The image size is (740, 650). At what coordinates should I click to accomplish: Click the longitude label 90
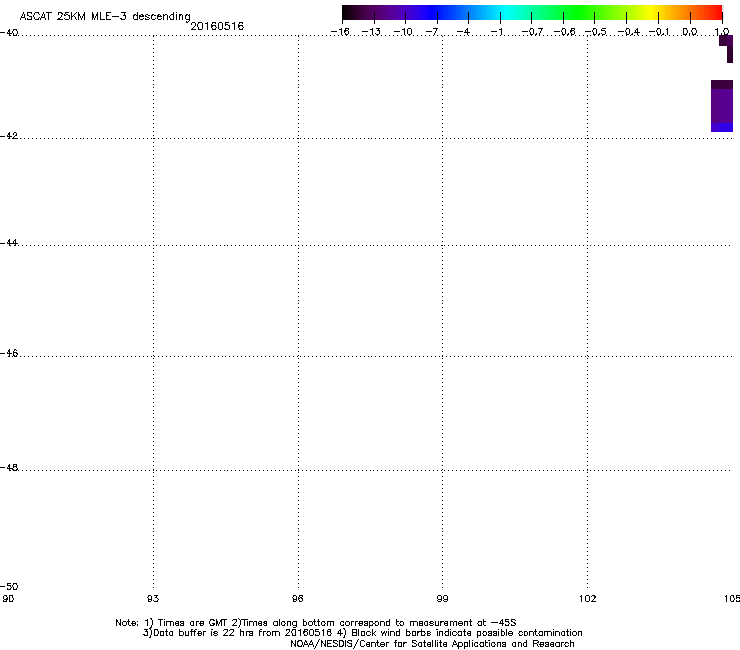8,599
